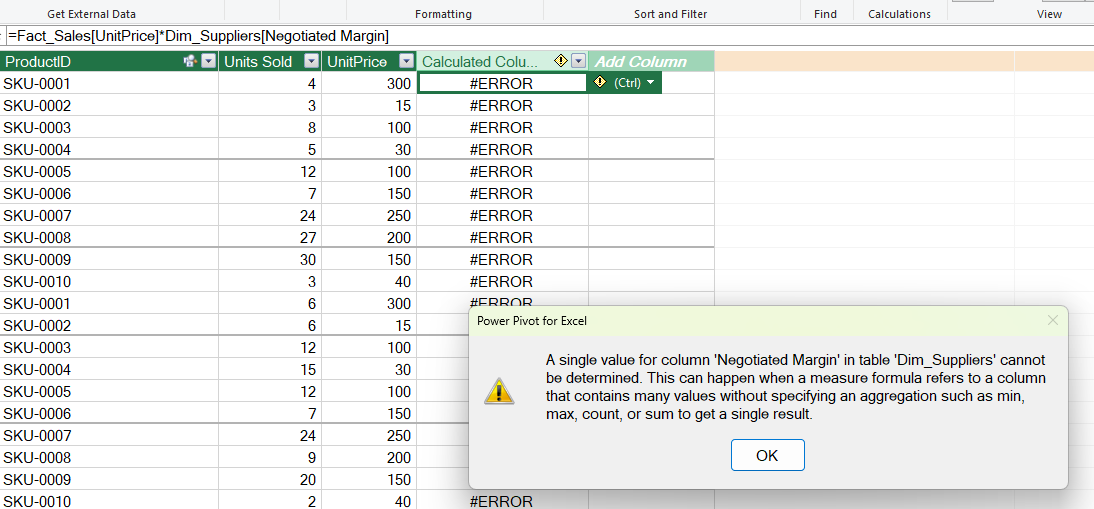
Task: Select the Units Sold column header
Action: 270,61
